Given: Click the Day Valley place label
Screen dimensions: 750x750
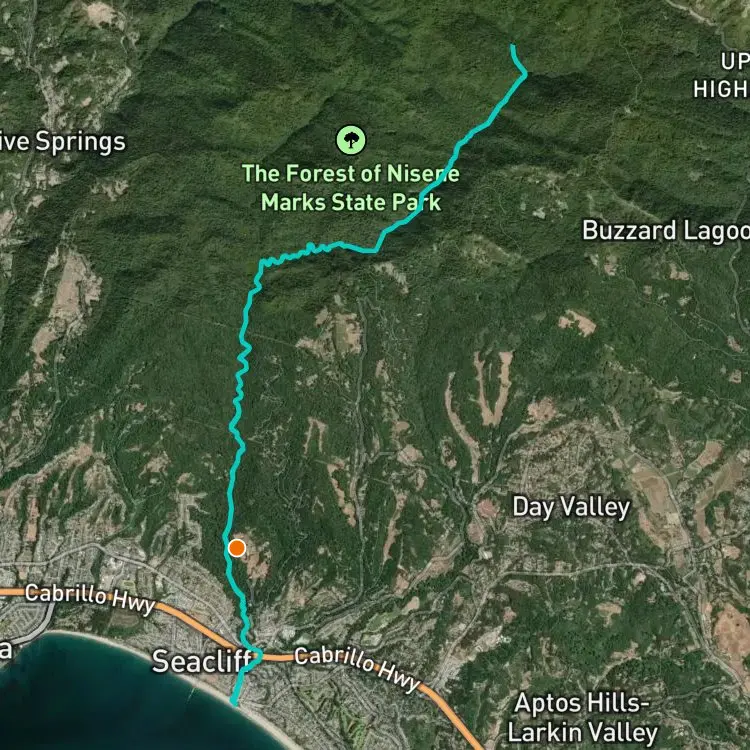Looking at the screenshot, I should pos(571,507).
